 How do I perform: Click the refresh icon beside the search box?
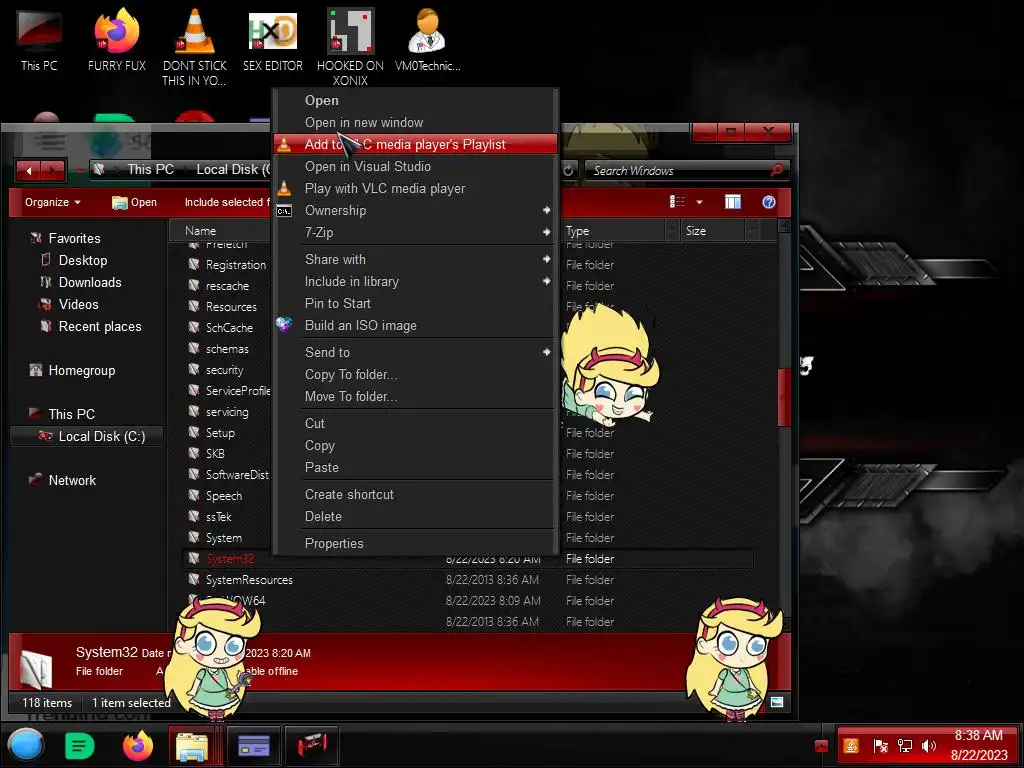pos(568,170)
